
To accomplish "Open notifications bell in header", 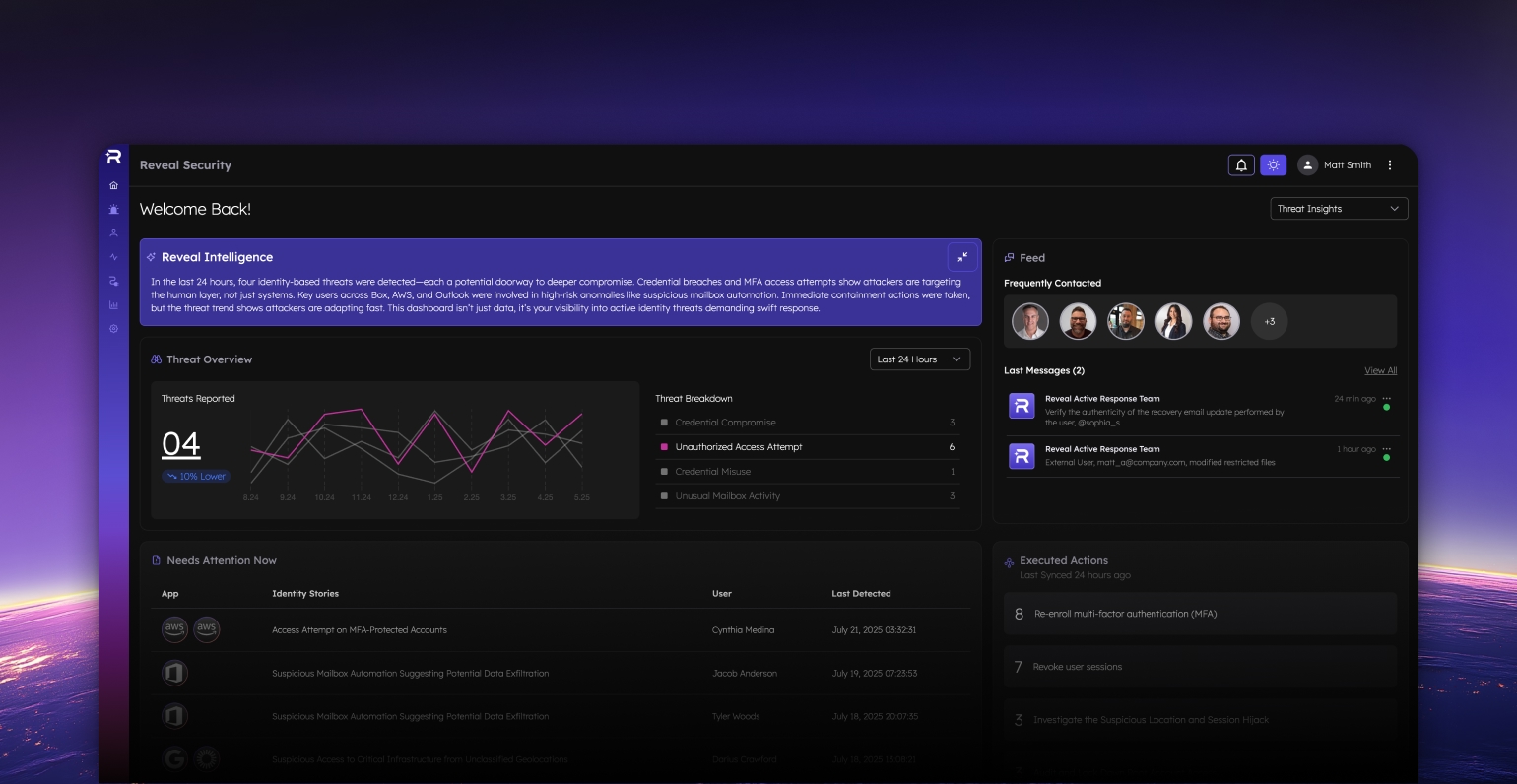I will (1241, 164).
